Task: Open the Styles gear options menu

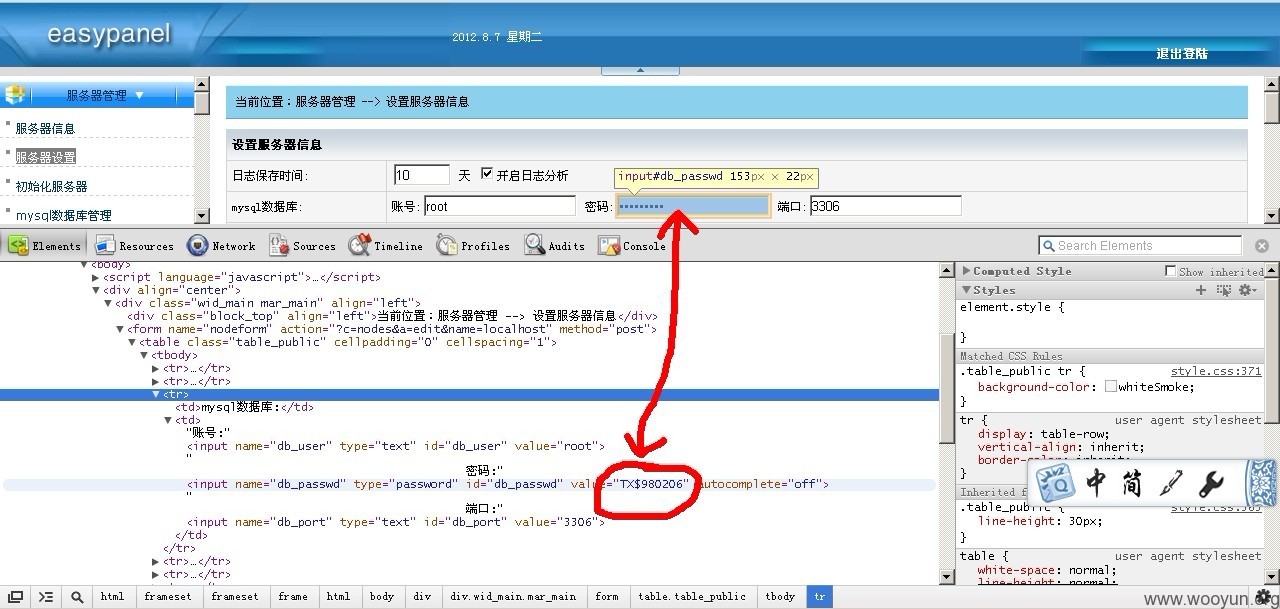Action: [1247, 290]
